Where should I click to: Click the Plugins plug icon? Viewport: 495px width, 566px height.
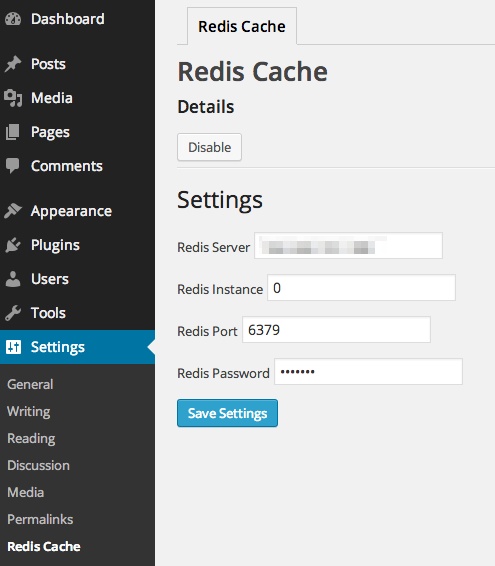[13, 245]
